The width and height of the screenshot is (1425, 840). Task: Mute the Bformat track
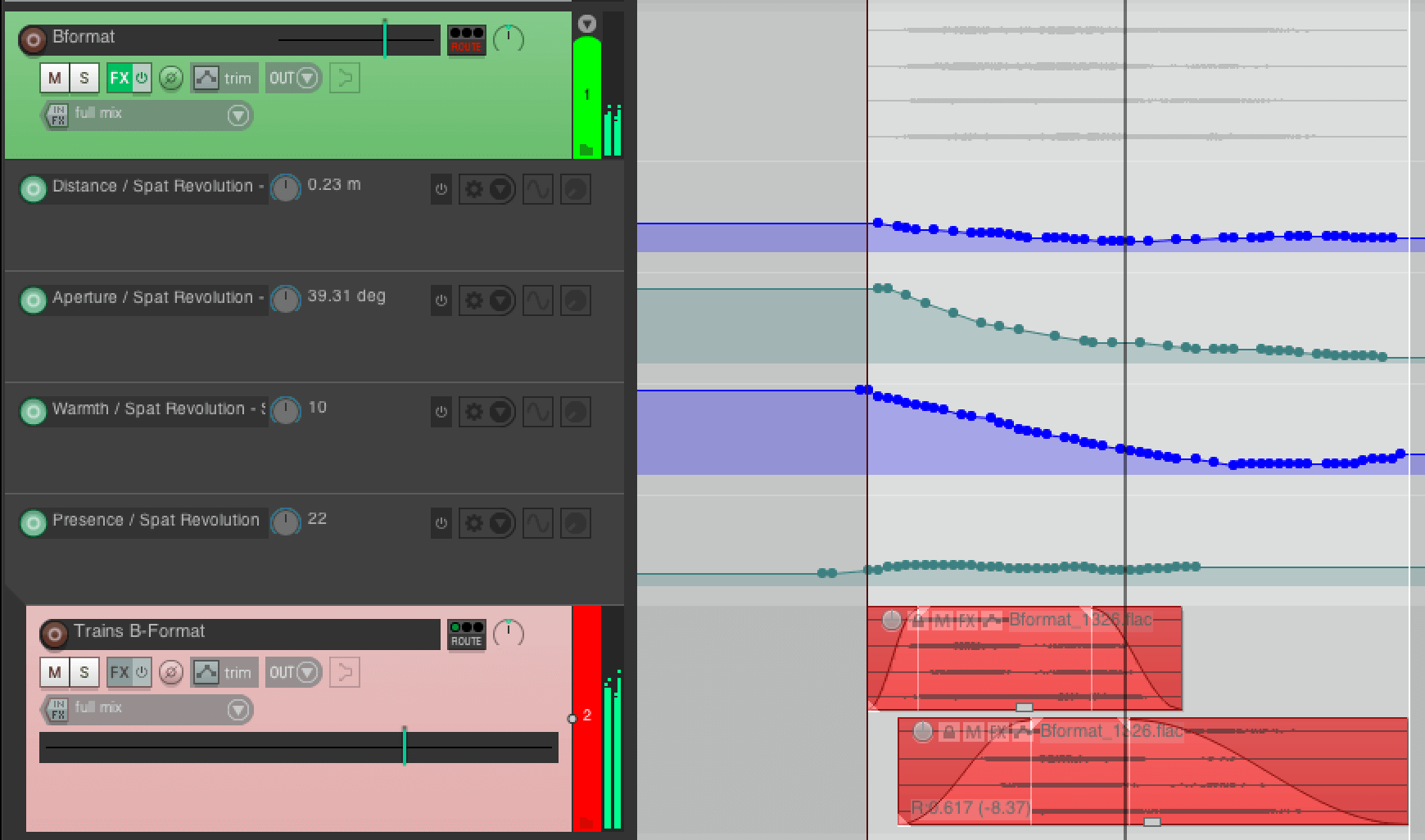click(x=55, y=78)
